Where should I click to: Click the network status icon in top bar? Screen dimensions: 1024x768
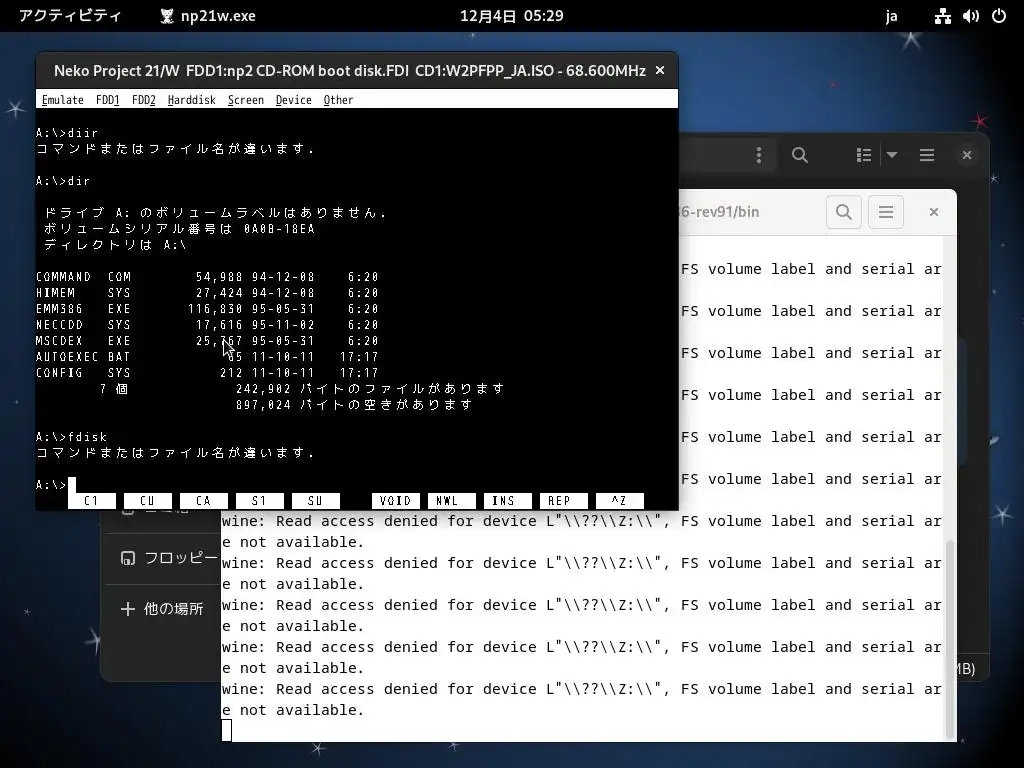tap(942, 16)
